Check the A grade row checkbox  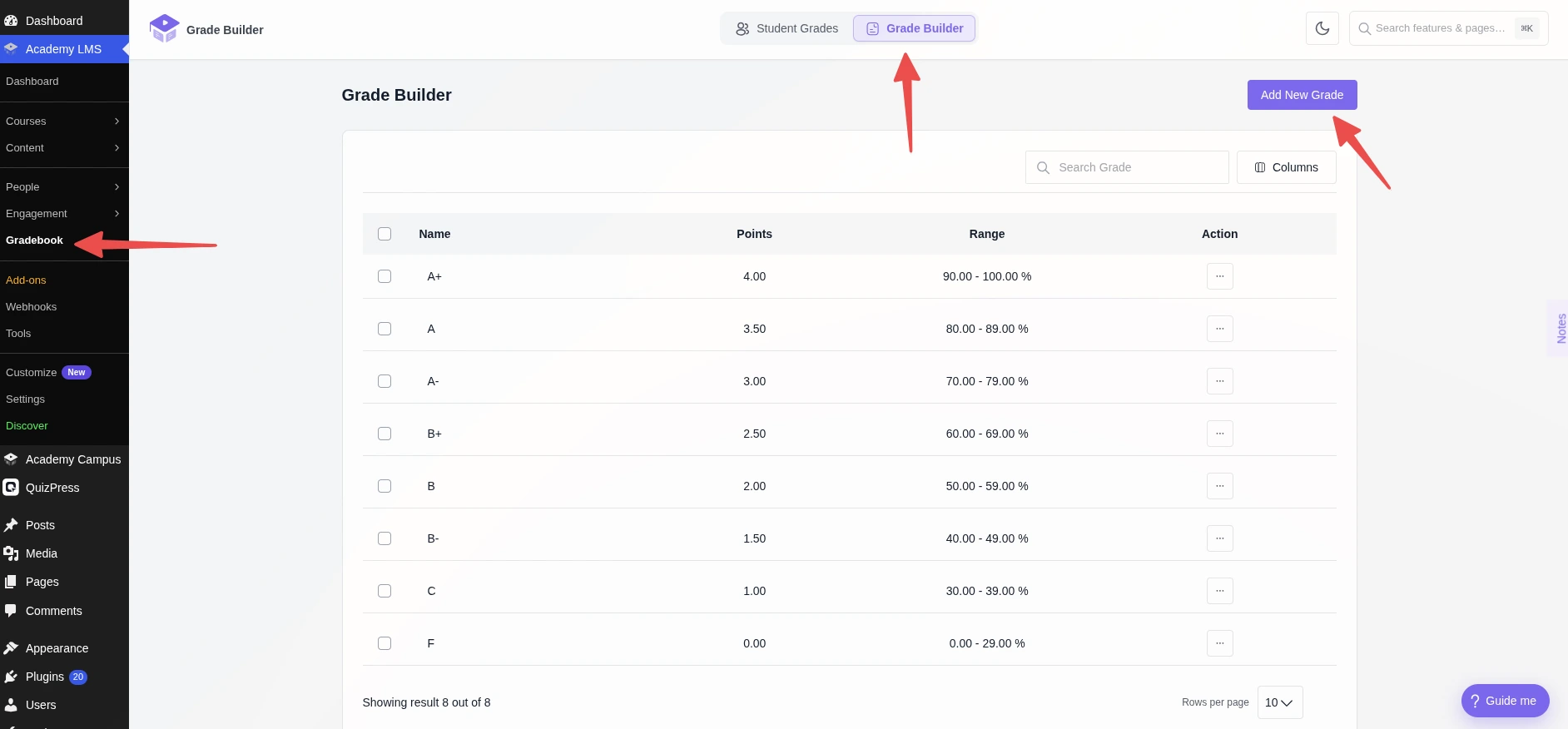point(385,329)
